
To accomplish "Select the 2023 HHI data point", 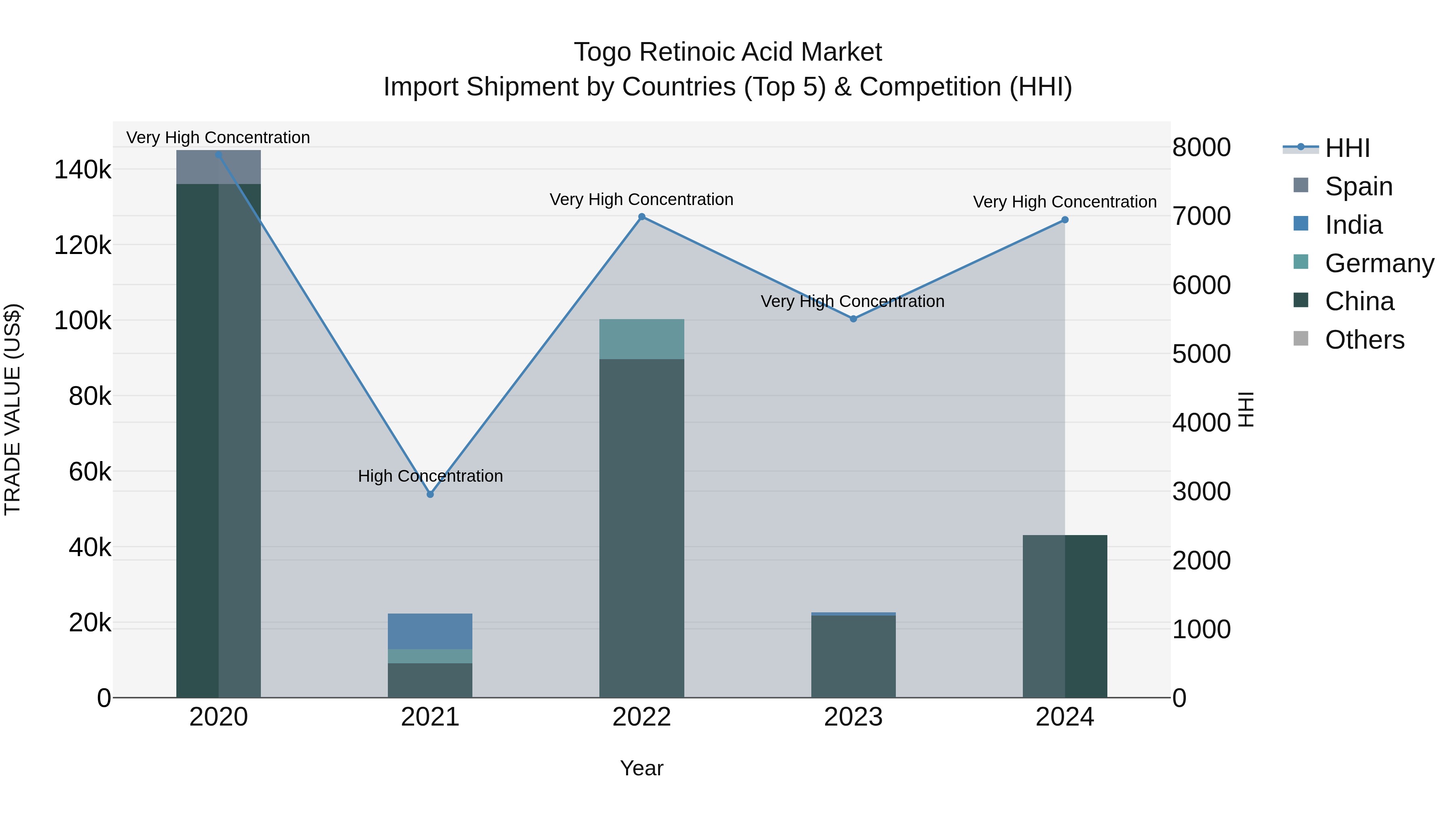I will click(853, 319).
